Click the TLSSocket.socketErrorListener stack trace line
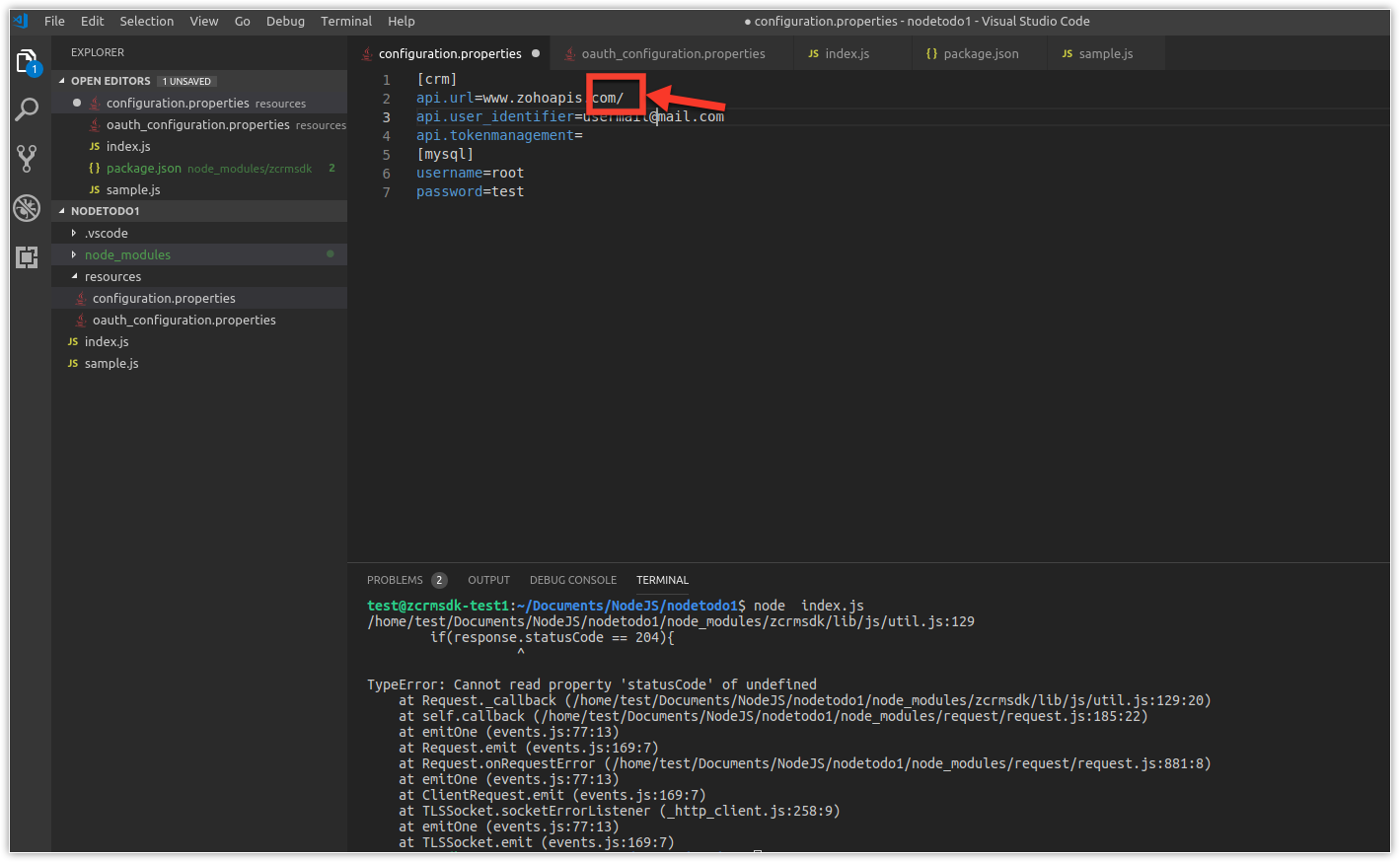This screenshot has width=1400, height=862. coord(619,811)
